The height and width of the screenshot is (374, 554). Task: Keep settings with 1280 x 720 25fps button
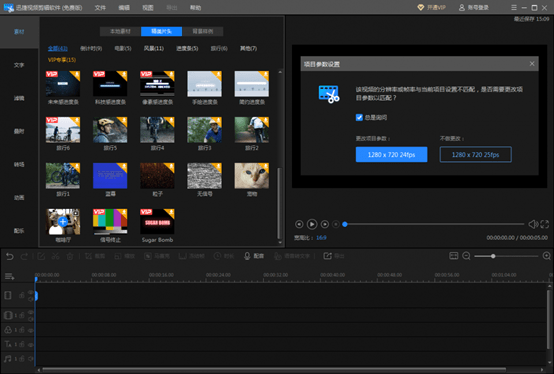pos(476,155)
